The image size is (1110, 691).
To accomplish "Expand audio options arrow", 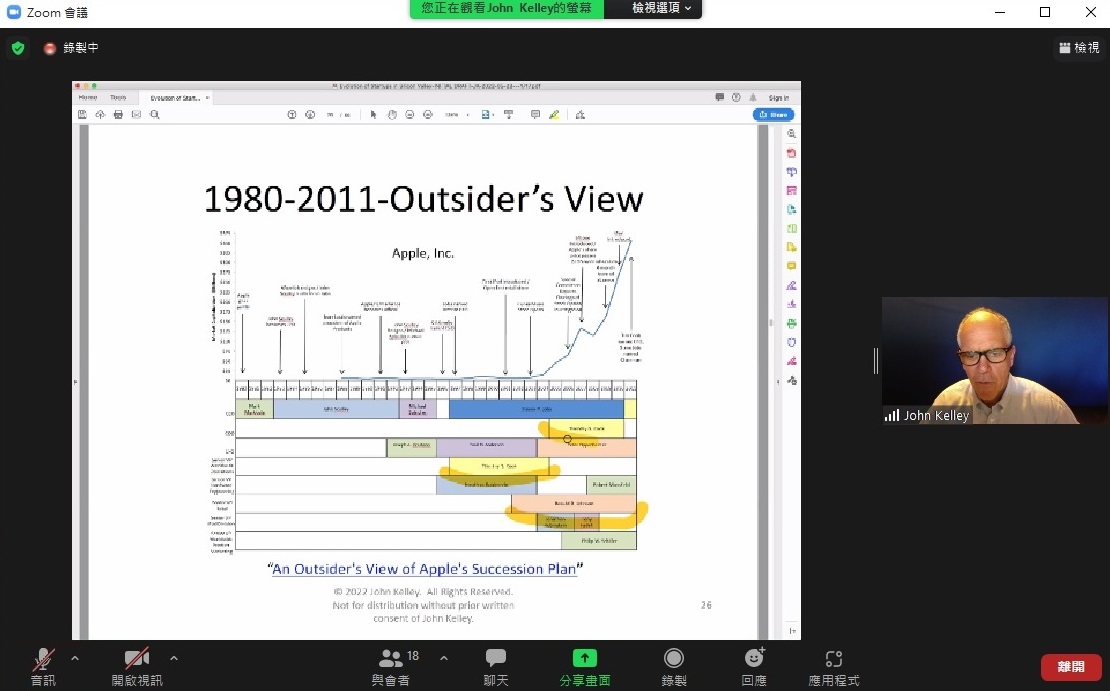I will tap(75, 658).
